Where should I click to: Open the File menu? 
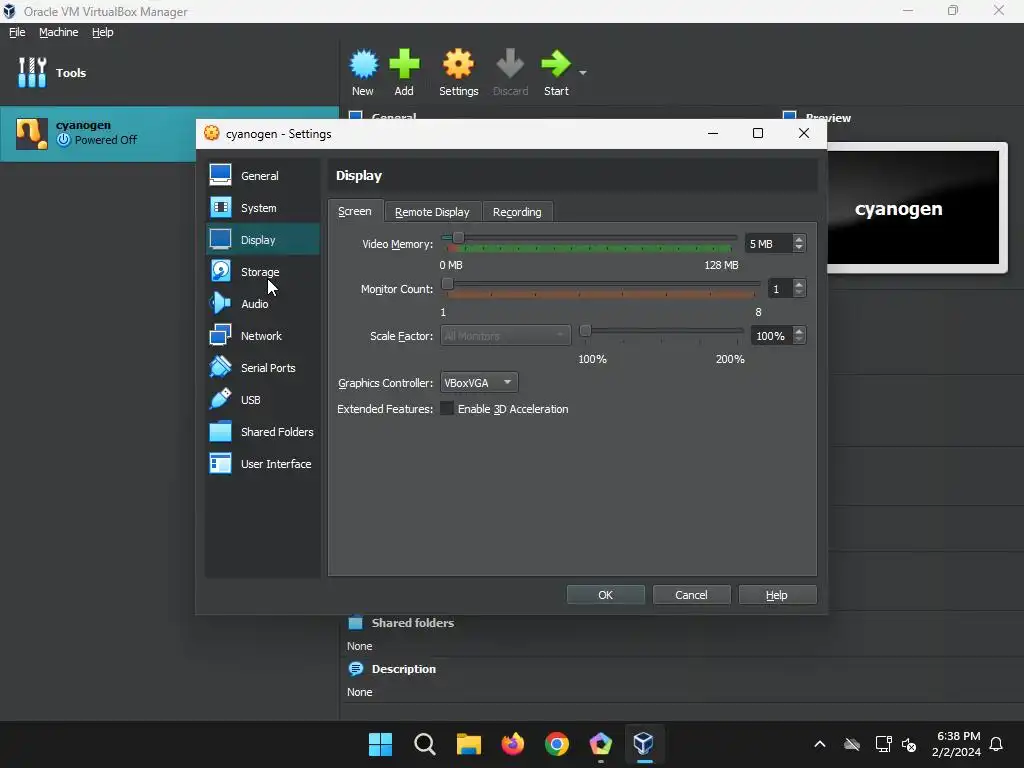[17, 32]
